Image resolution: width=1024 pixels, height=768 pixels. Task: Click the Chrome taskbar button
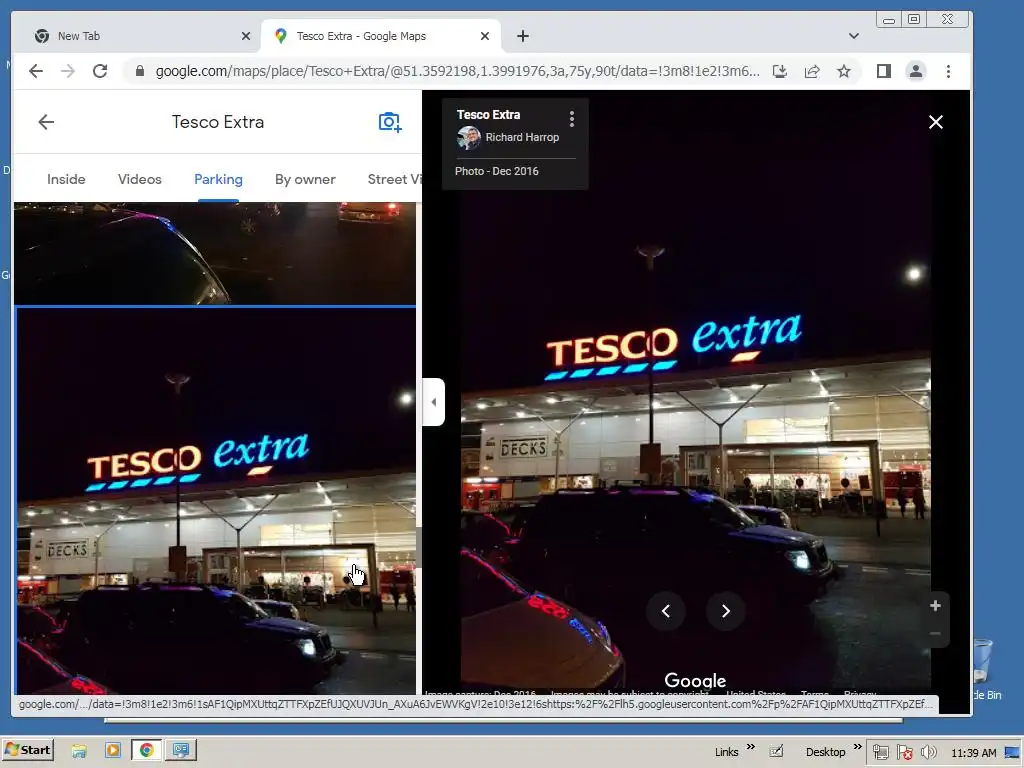tap(146, 750)
